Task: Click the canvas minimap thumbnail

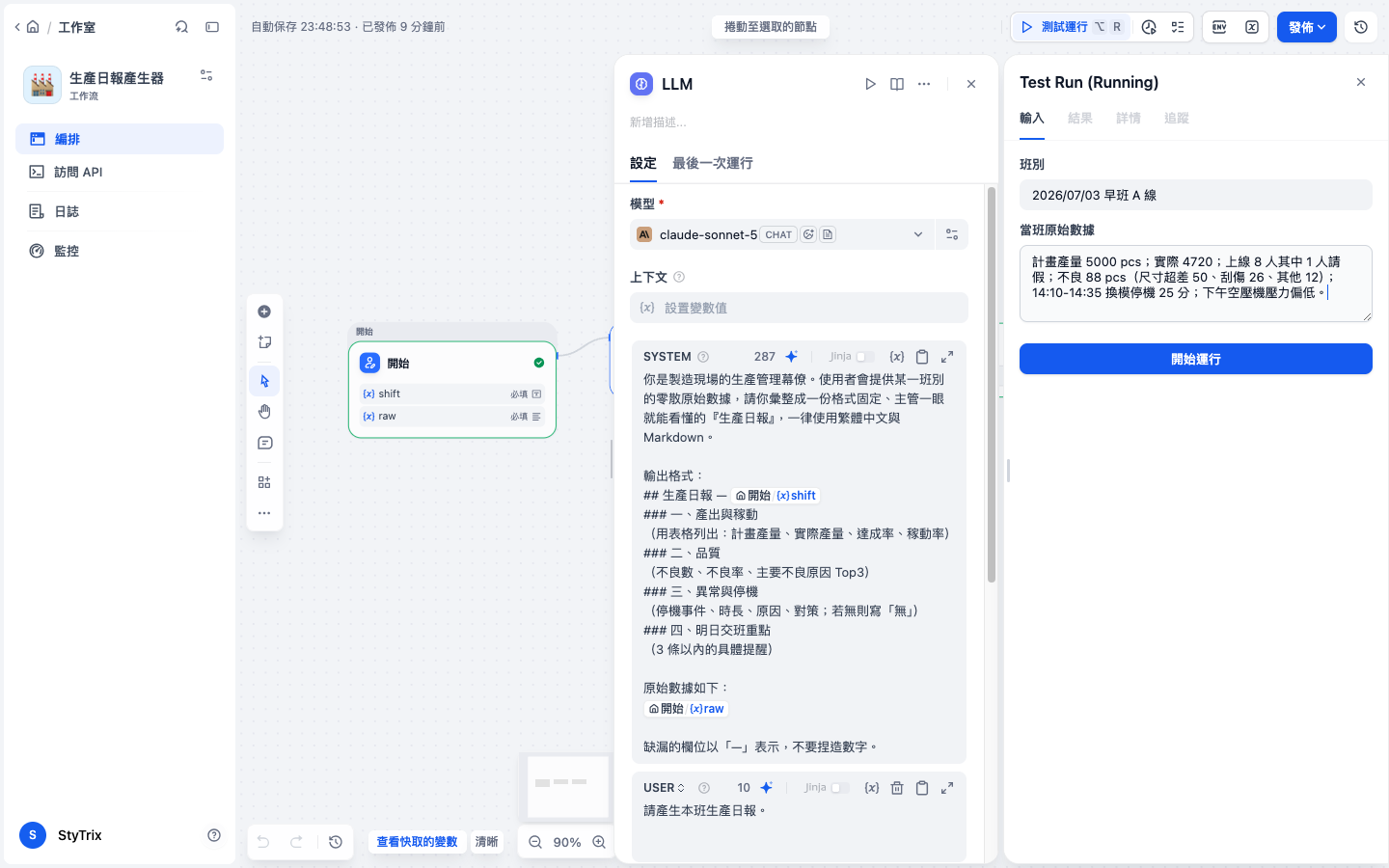Action: pos(568,786)
